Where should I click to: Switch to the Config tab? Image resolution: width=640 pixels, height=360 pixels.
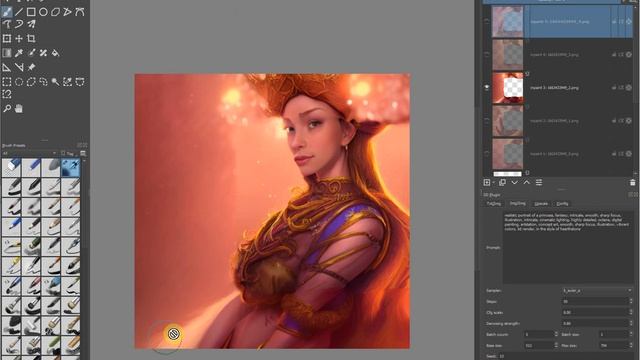click(562, 203)
